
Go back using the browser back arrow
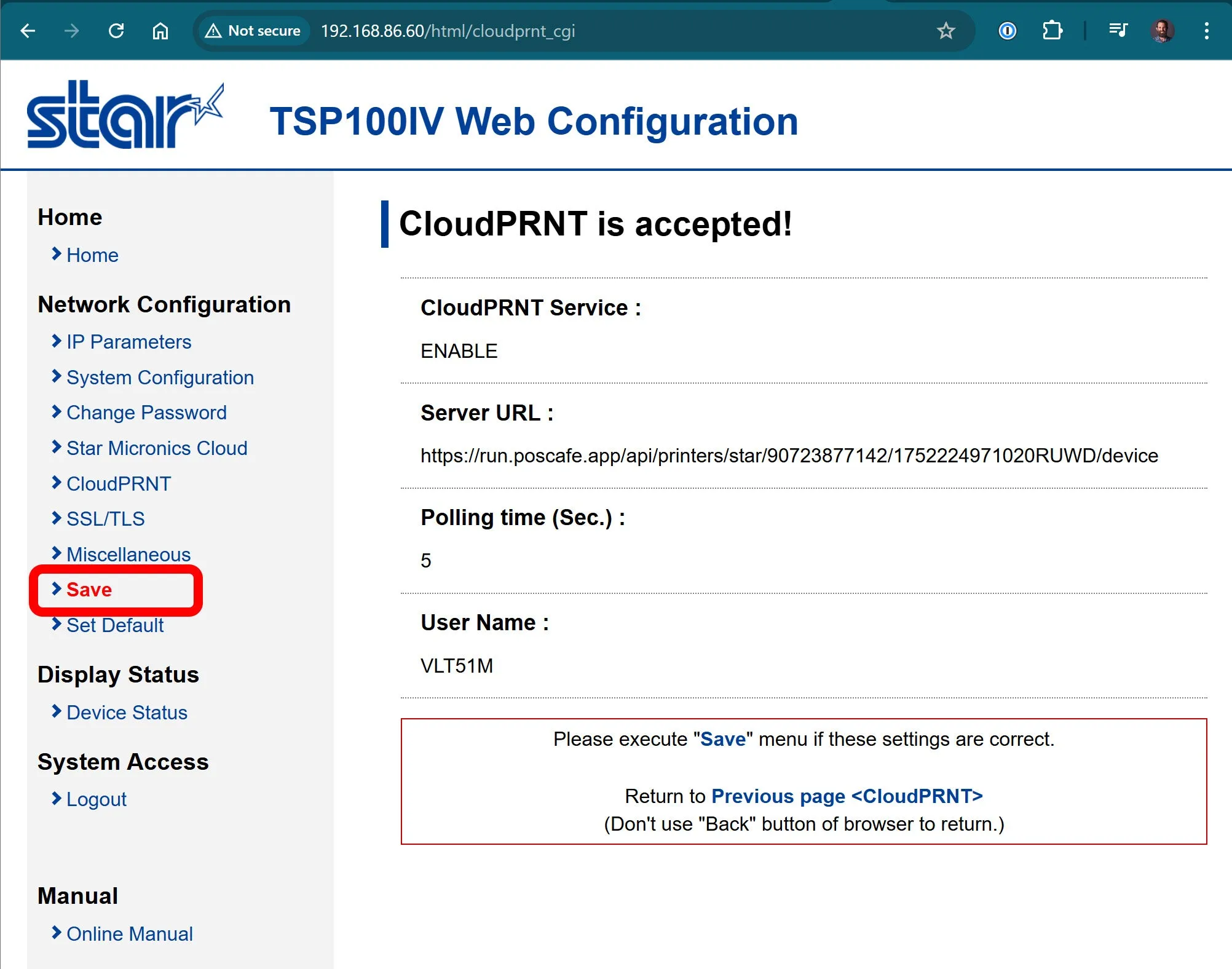click(28, 31)
